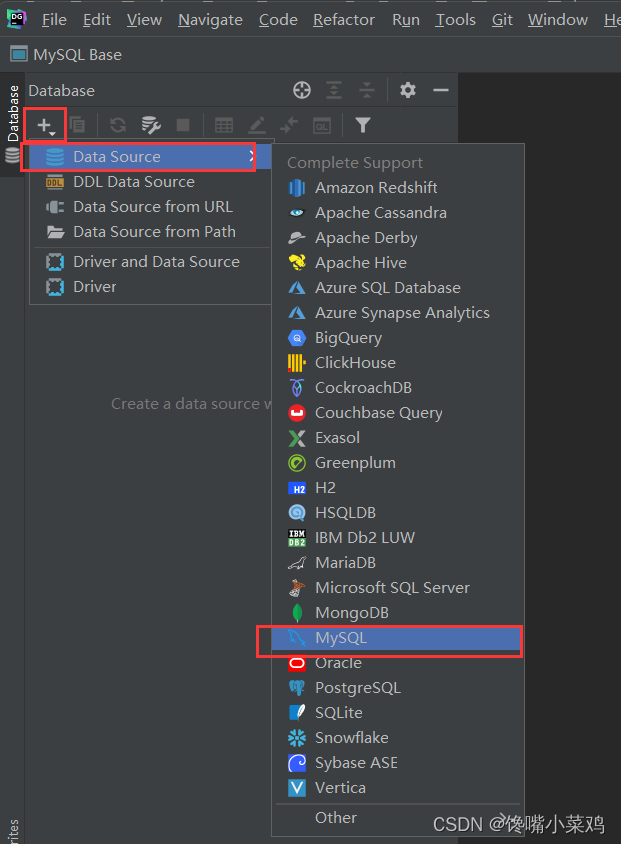
Task: Open the Git menu
Action: click(x=502, y=20)
